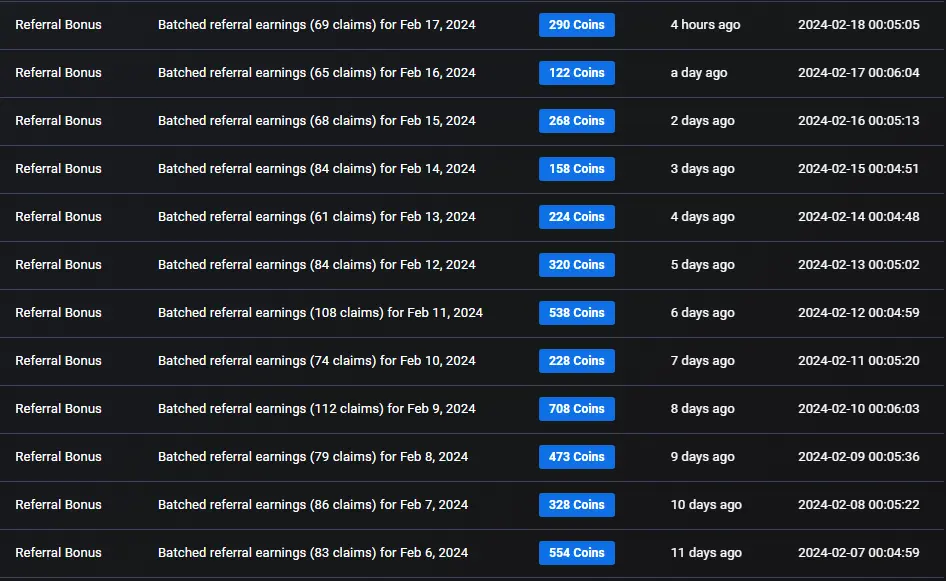Select the "228 Coins" badge

[x=577, y=361]
